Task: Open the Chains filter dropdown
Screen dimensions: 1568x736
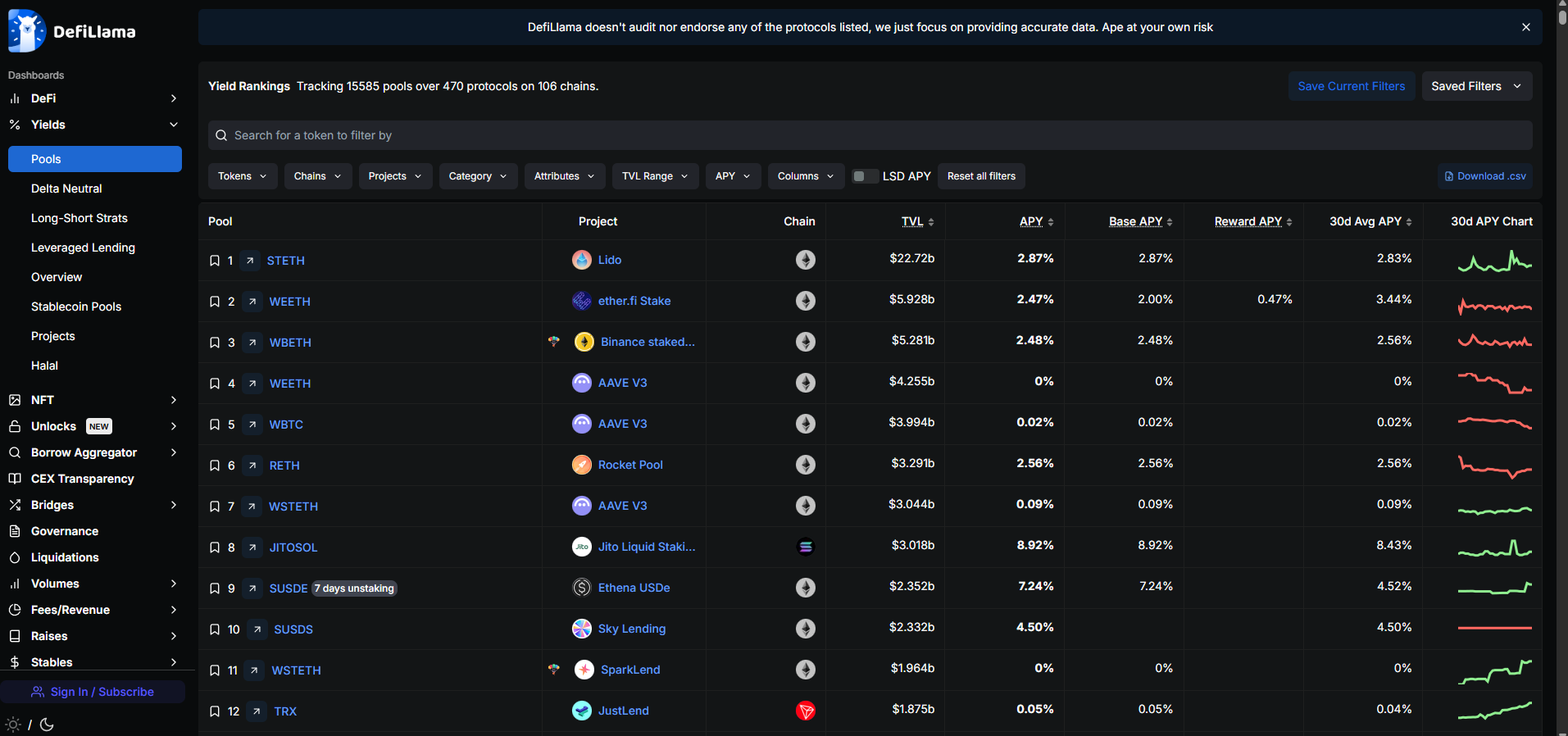Action: pyautogui.click(x=318, y=176)
